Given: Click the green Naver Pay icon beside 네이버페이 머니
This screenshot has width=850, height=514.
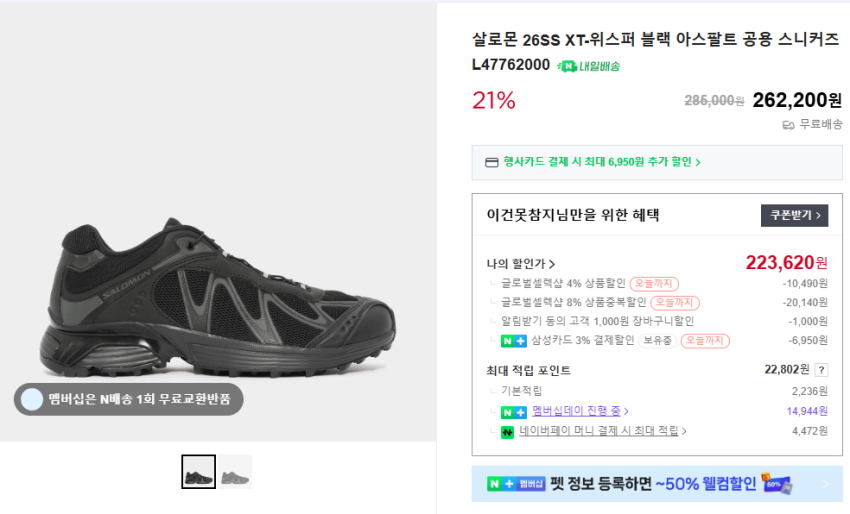Looking at the screenshot, I should tap(507, 432).
